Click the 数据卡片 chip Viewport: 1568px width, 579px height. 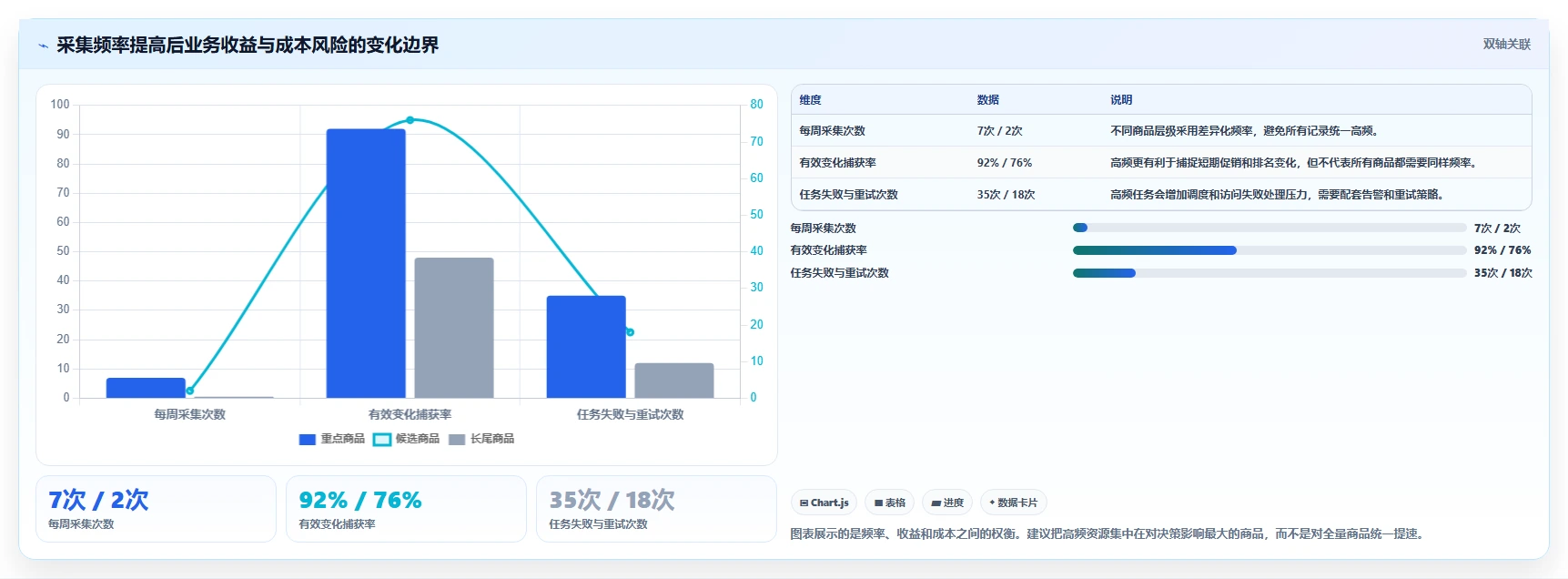point(1013,503)
